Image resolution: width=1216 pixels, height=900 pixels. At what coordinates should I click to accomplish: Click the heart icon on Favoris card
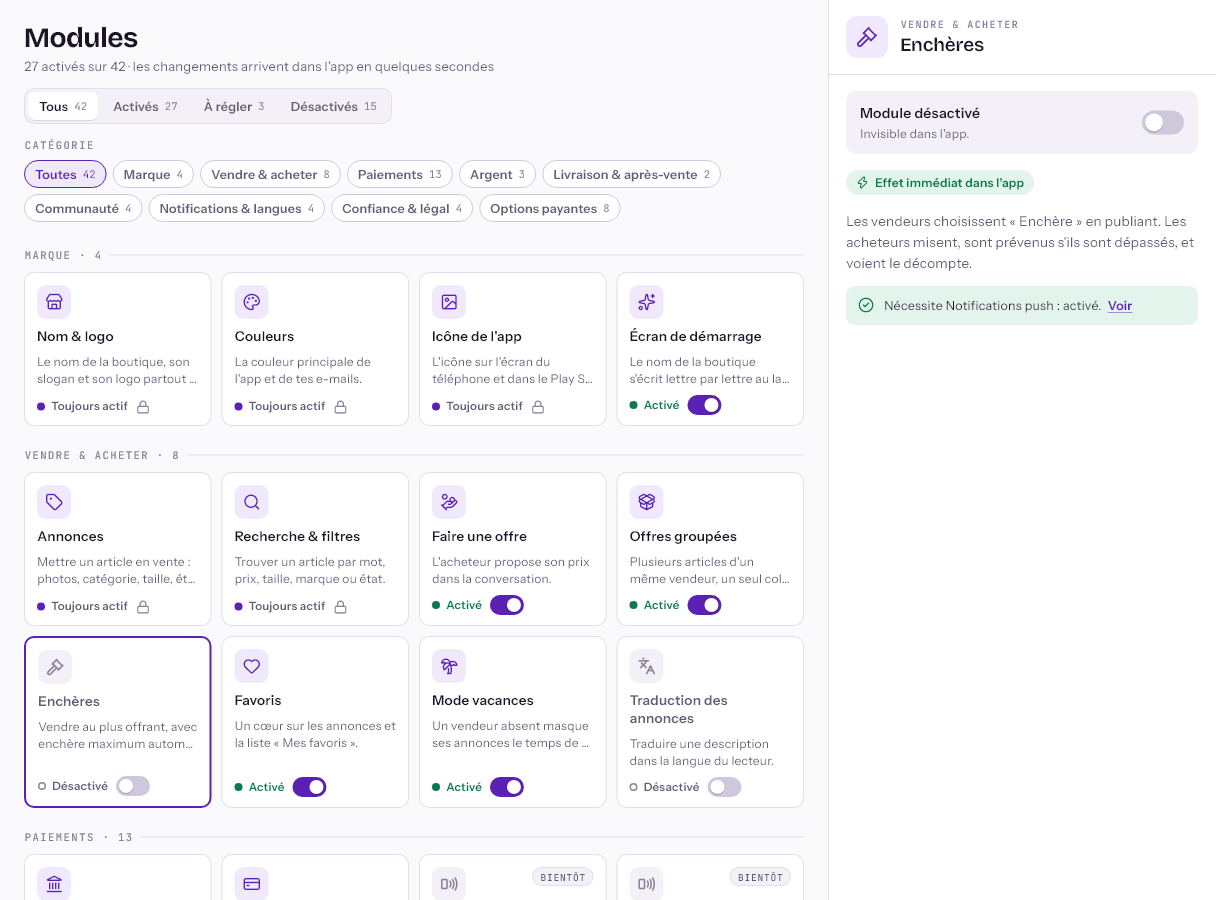(x=252, y=666)
